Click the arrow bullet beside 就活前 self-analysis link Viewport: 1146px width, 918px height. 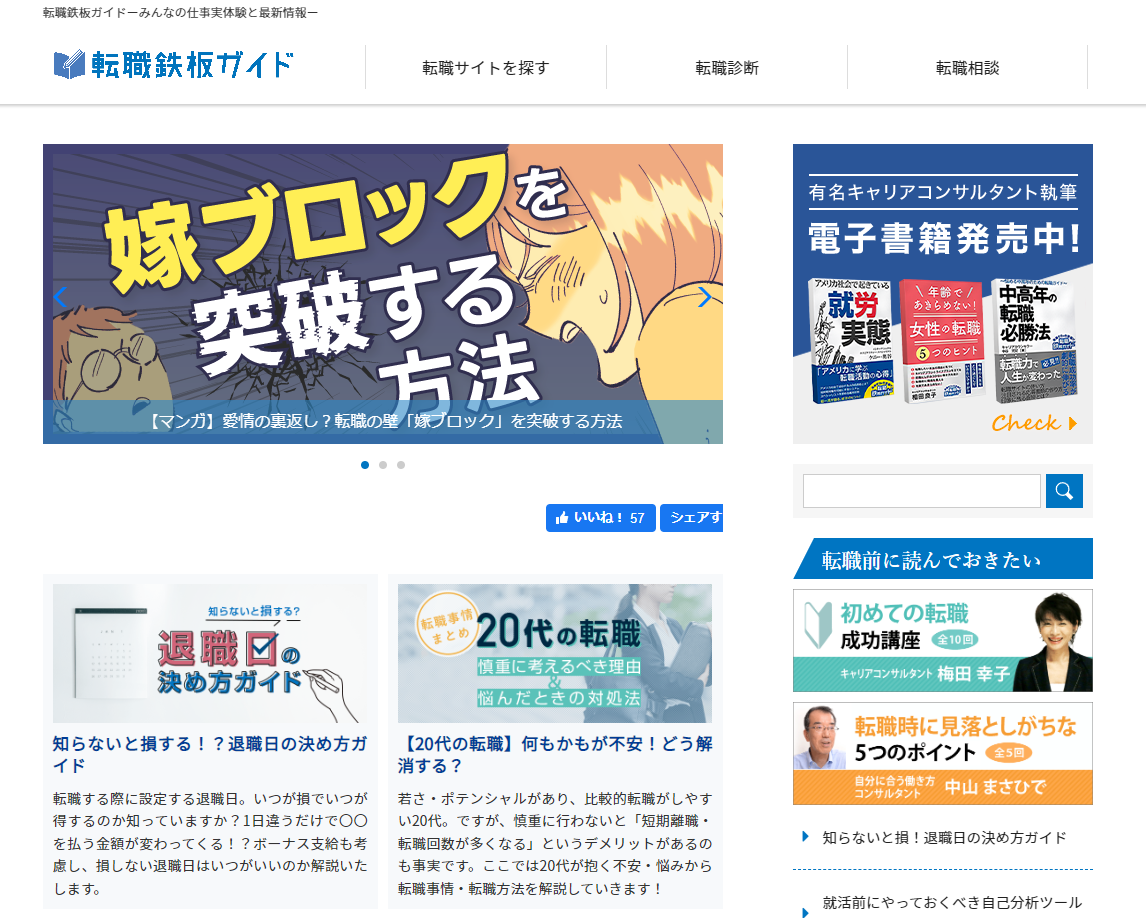coord(805,911)
